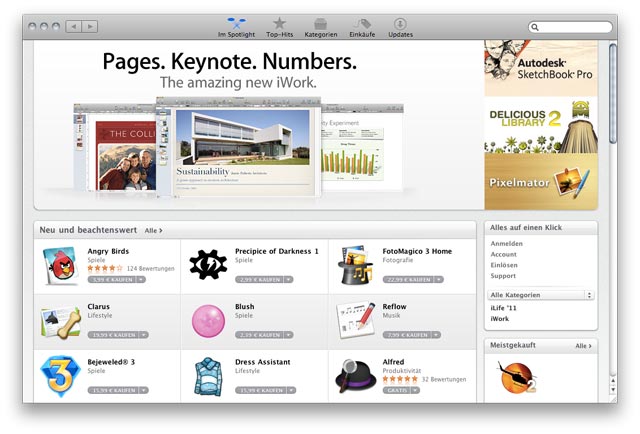Click the Precipice of Darkness gear icon
This screenshot has height=434, width=640.
click(x=208, y=265)
